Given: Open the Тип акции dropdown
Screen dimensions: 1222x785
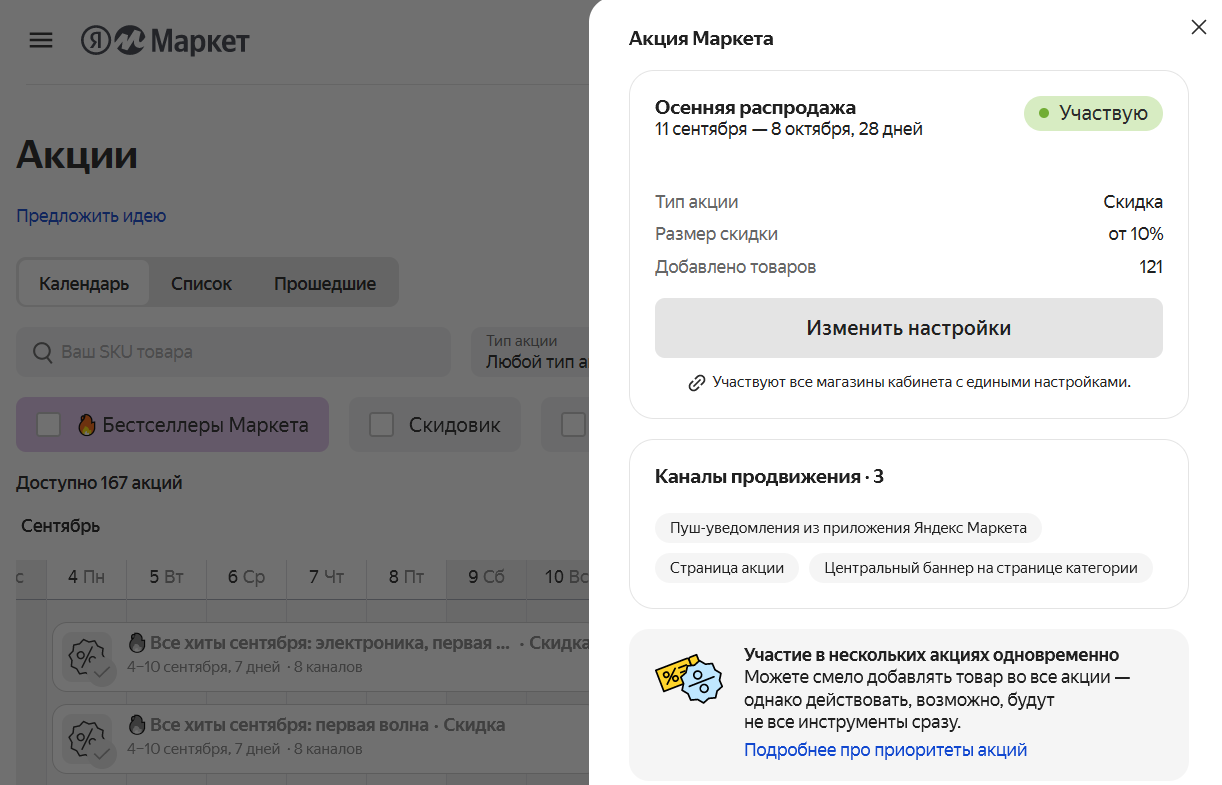Looking at the screenshot, I should [530, 352].
